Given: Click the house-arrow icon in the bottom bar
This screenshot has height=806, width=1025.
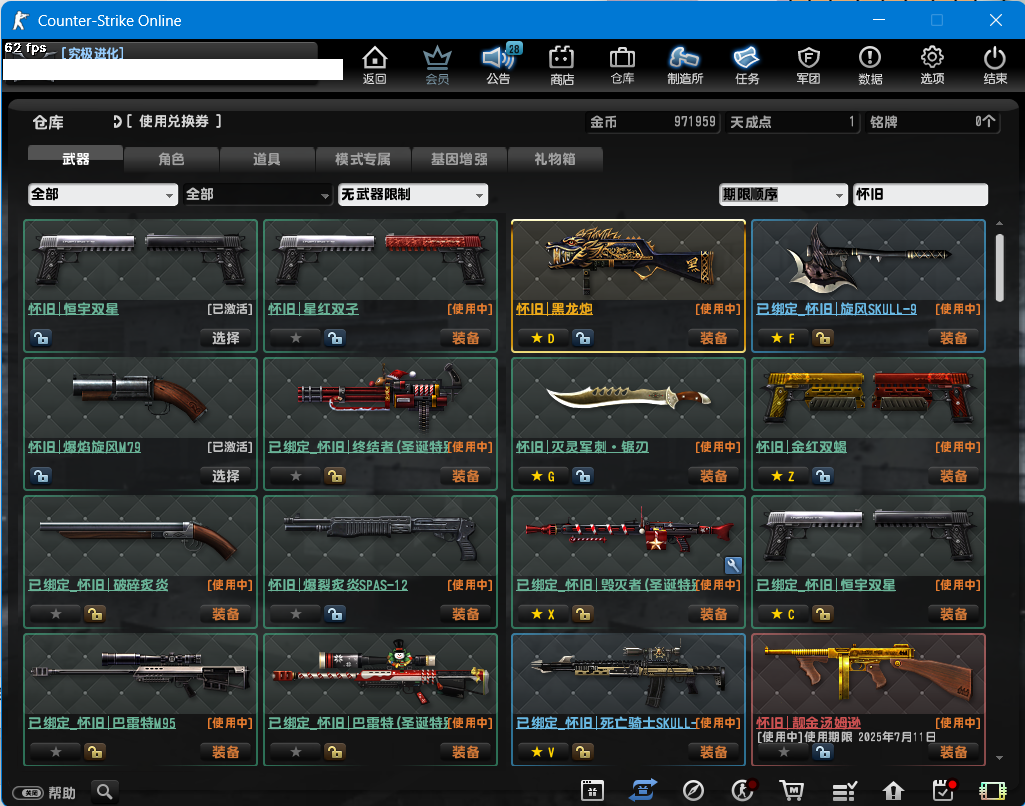Looking at the screenshot, I should (x=893, y=790).
